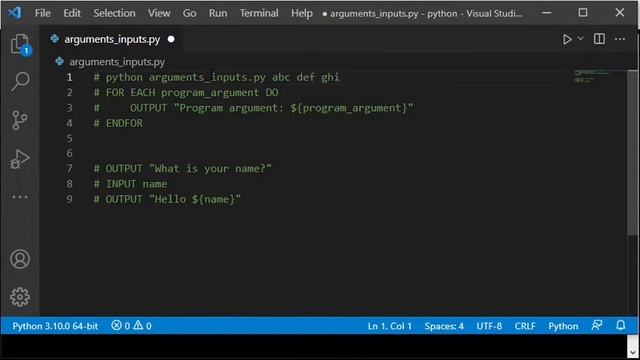Click the feedback icon in status bar
Image resolution: width=640 pixels, height=360 pixels.
(x=597, y=325)
